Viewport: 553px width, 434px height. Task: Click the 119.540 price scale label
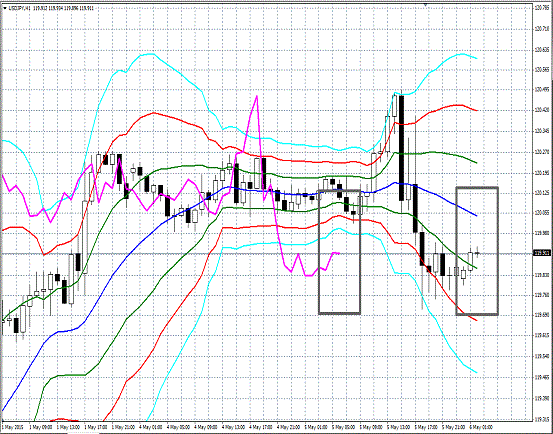[542, 356]
